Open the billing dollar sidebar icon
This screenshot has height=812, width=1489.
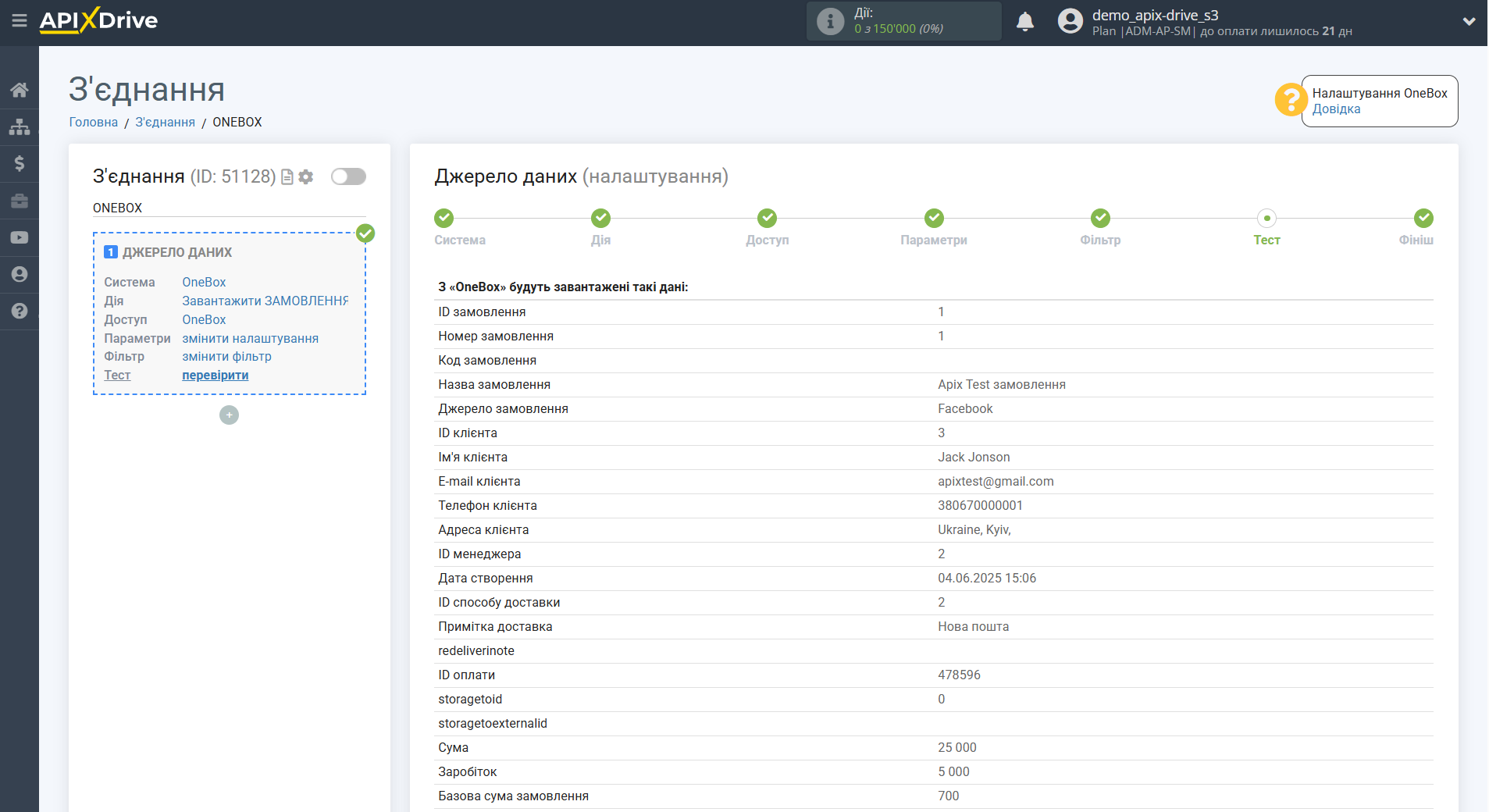tap(20, 163)
